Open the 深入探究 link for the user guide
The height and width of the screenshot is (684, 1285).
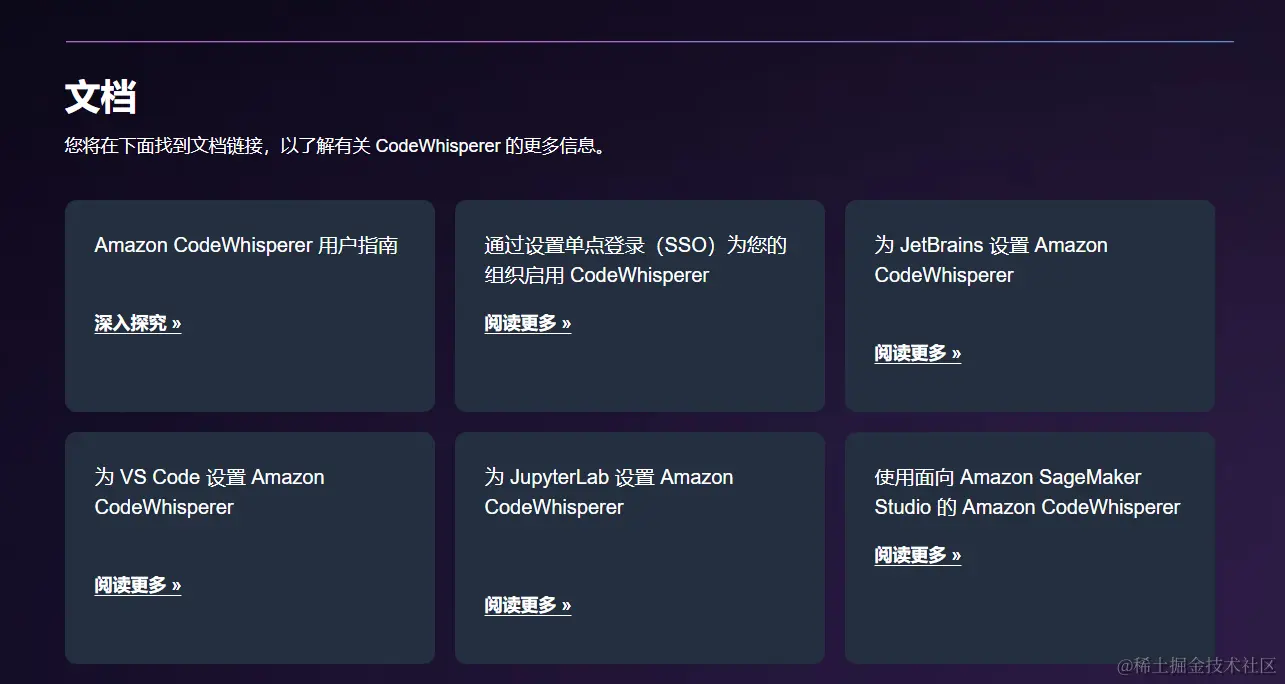coord(138,323)
